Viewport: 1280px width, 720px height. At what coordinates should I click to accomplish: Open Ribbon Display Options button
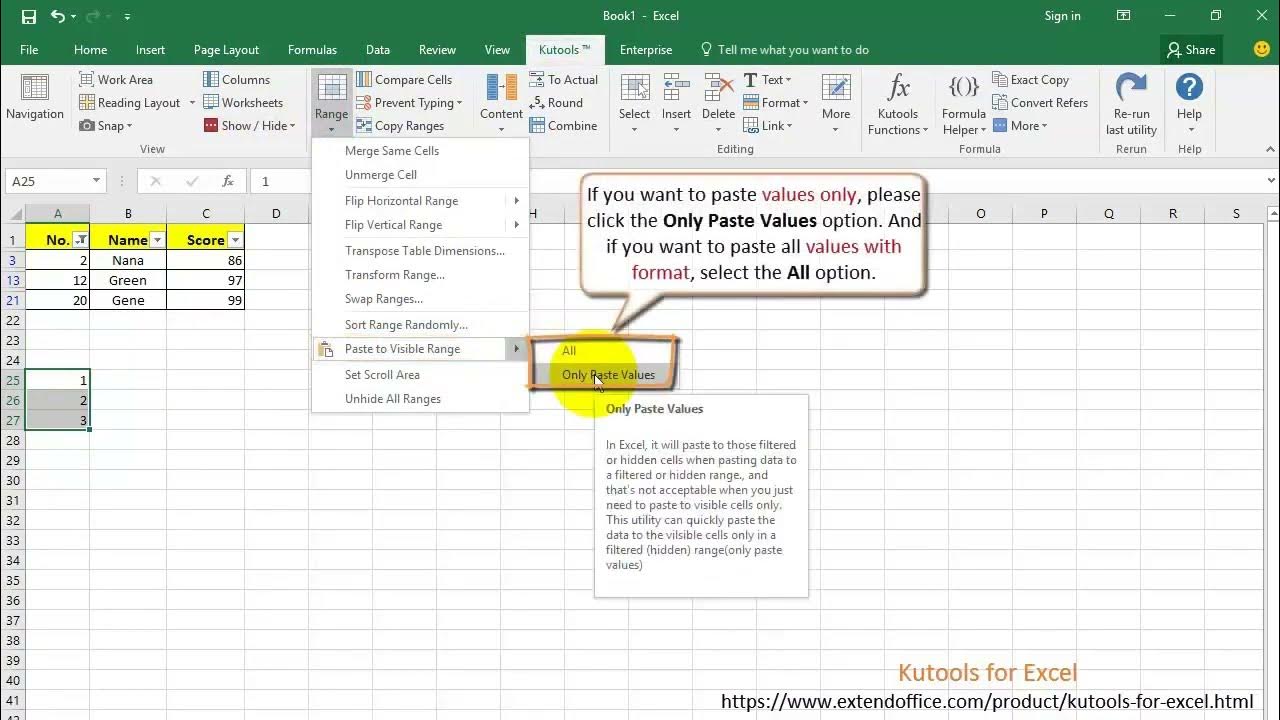tap(1124, 16)
